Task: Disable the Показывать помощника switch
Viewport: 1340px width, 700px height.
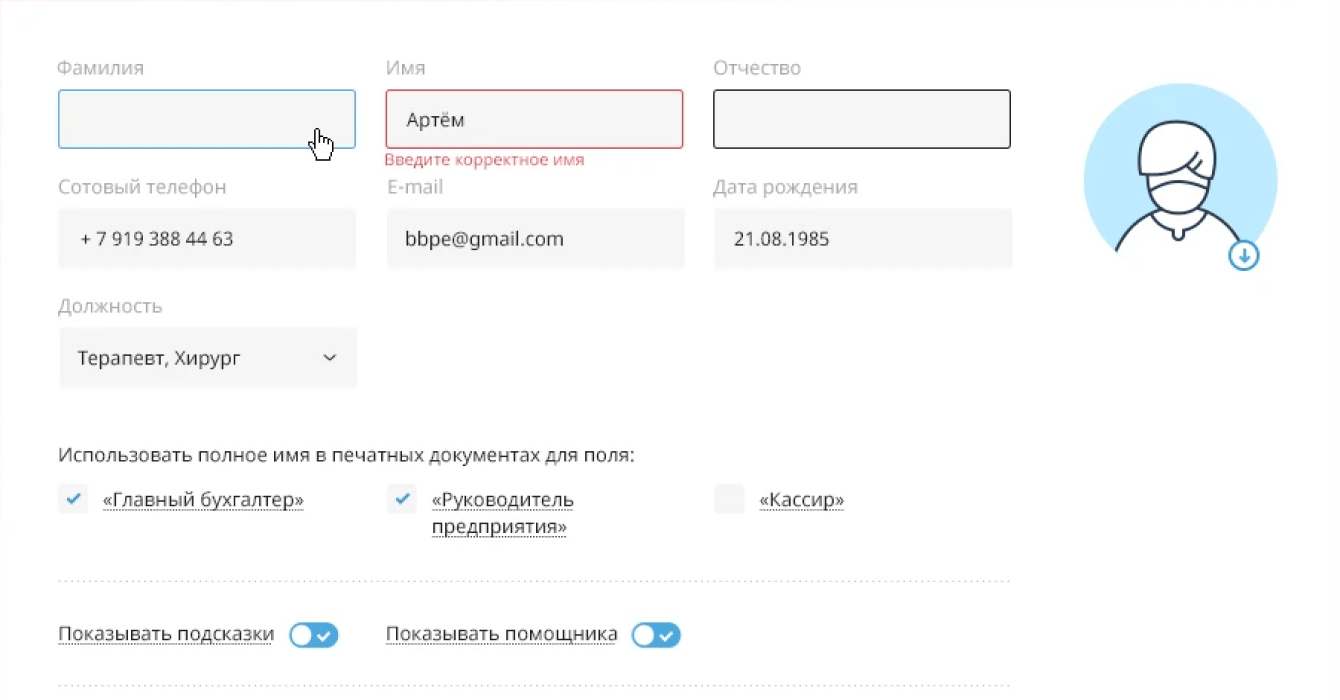Action: click(656, 635)
